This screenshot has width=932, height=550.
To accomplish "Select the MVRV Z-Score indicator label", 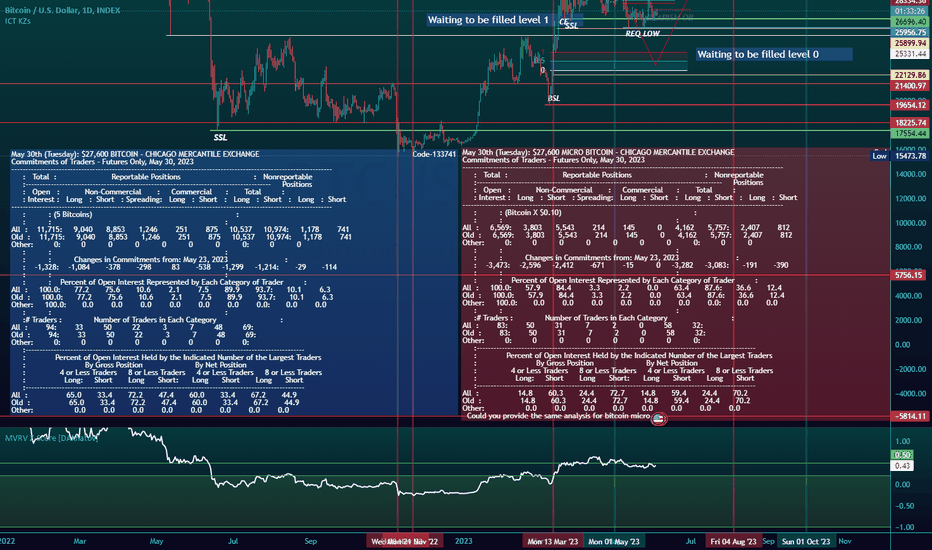I will 51,438.
